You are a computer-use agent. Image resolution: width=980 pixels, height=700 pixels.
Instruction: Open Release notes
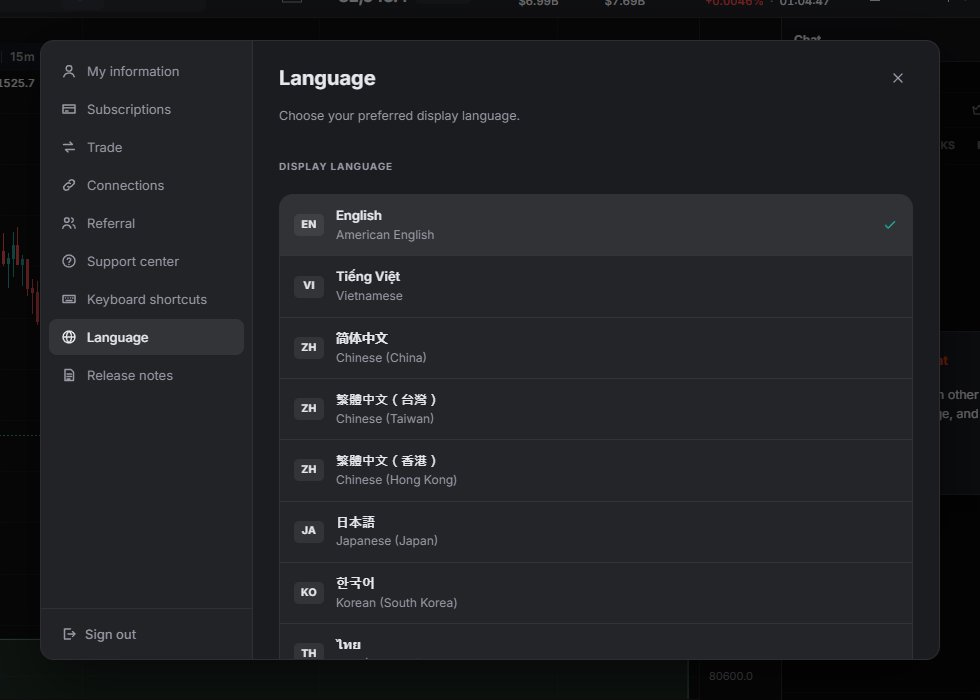coord(146,376)
